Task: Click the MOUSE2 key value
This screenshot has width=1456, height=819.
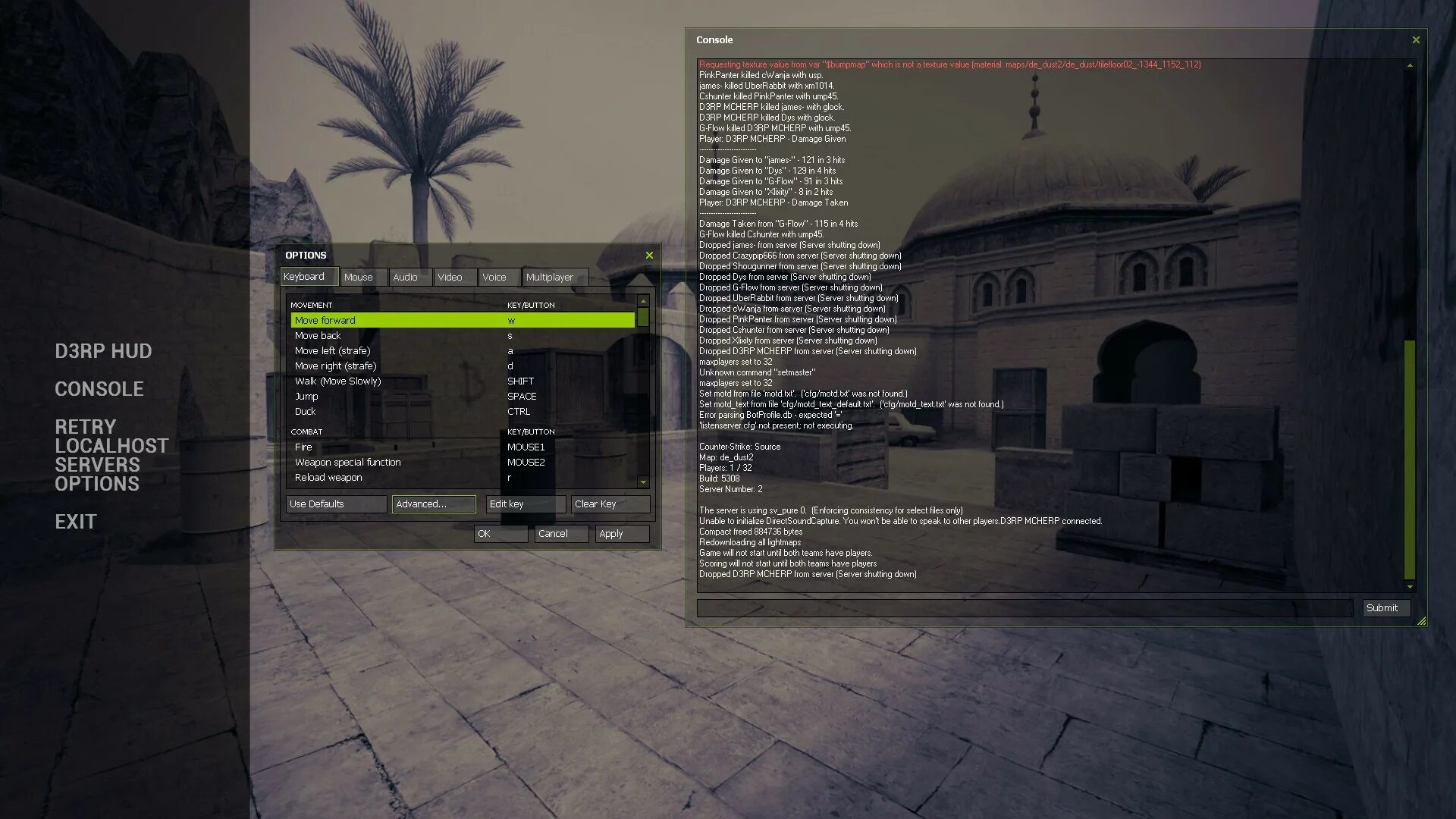Action: [x=526, y=463]
